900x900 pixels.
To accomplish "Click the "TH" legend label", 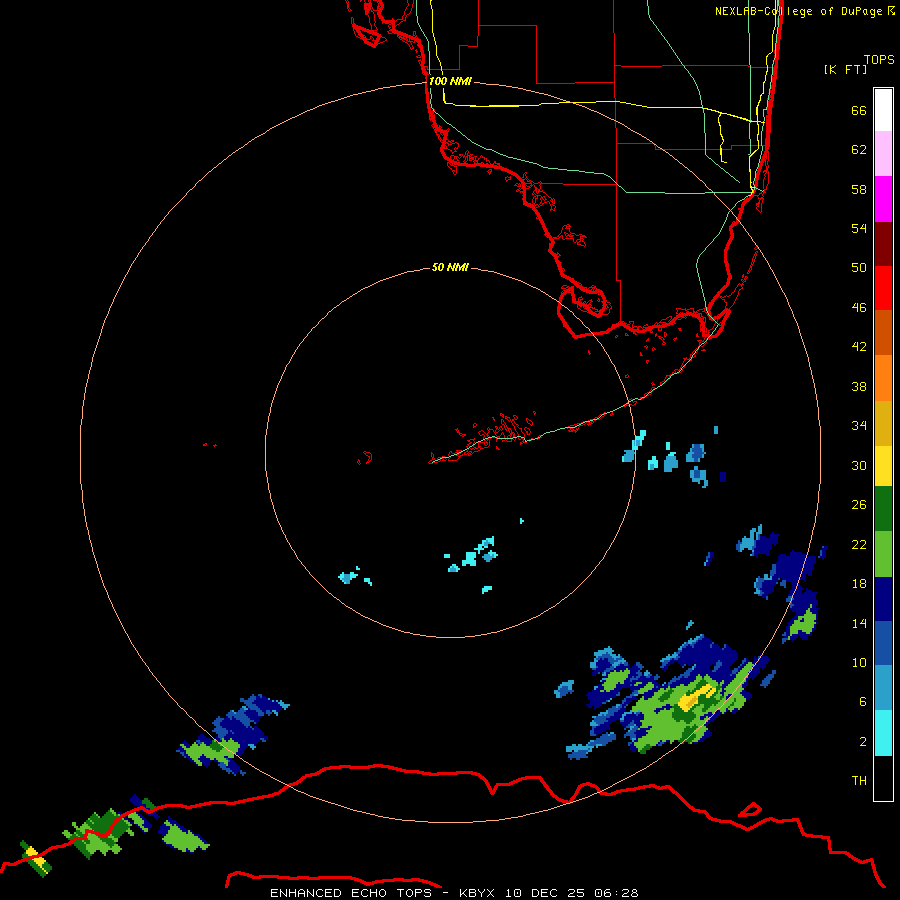I will tap(859, 781).
